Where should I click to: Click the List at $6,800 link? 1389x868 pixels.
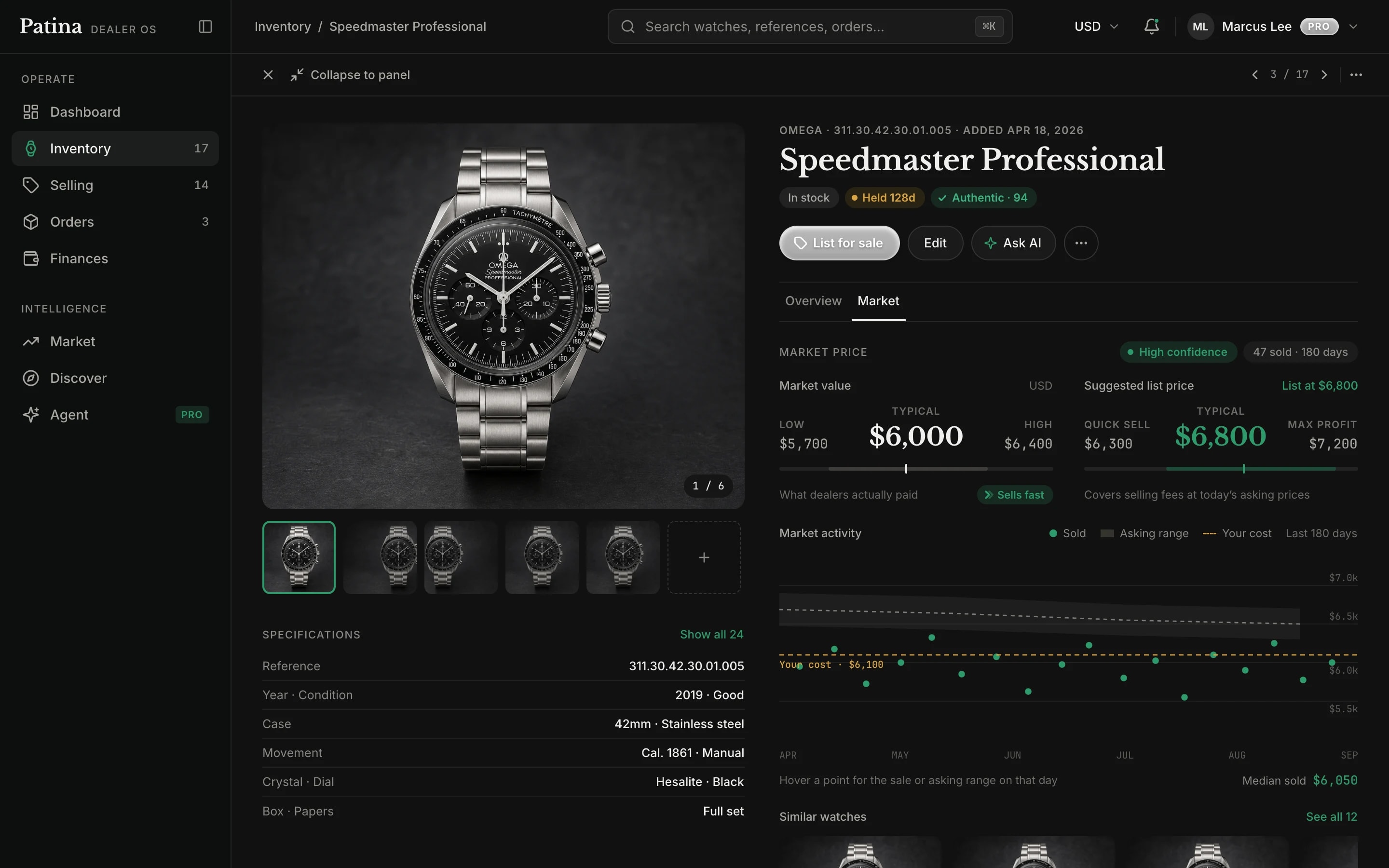[1320, 386]
